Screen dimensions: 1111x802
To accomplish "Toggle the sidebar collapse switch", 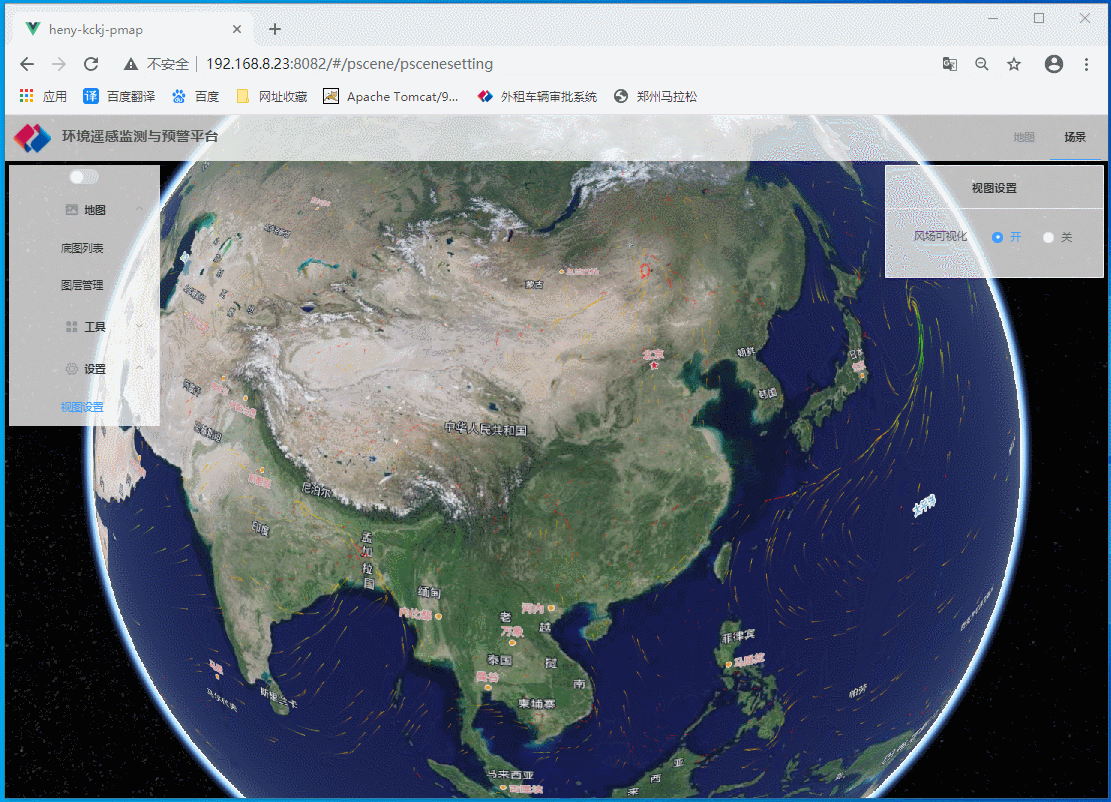I will tap(84, 176).
